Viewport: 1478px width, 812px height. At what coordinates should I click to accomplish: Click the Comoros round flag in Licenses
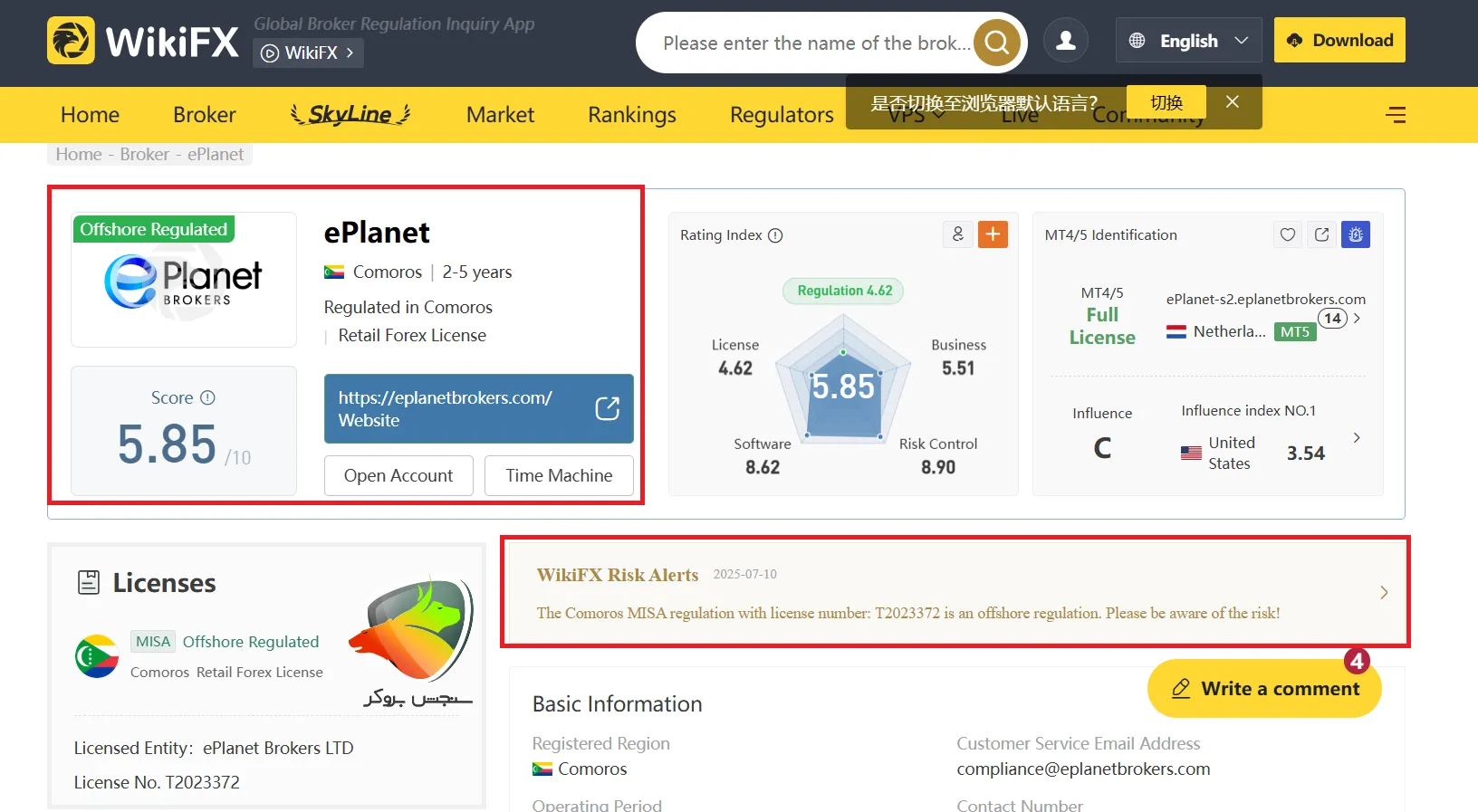pos(97,656)
